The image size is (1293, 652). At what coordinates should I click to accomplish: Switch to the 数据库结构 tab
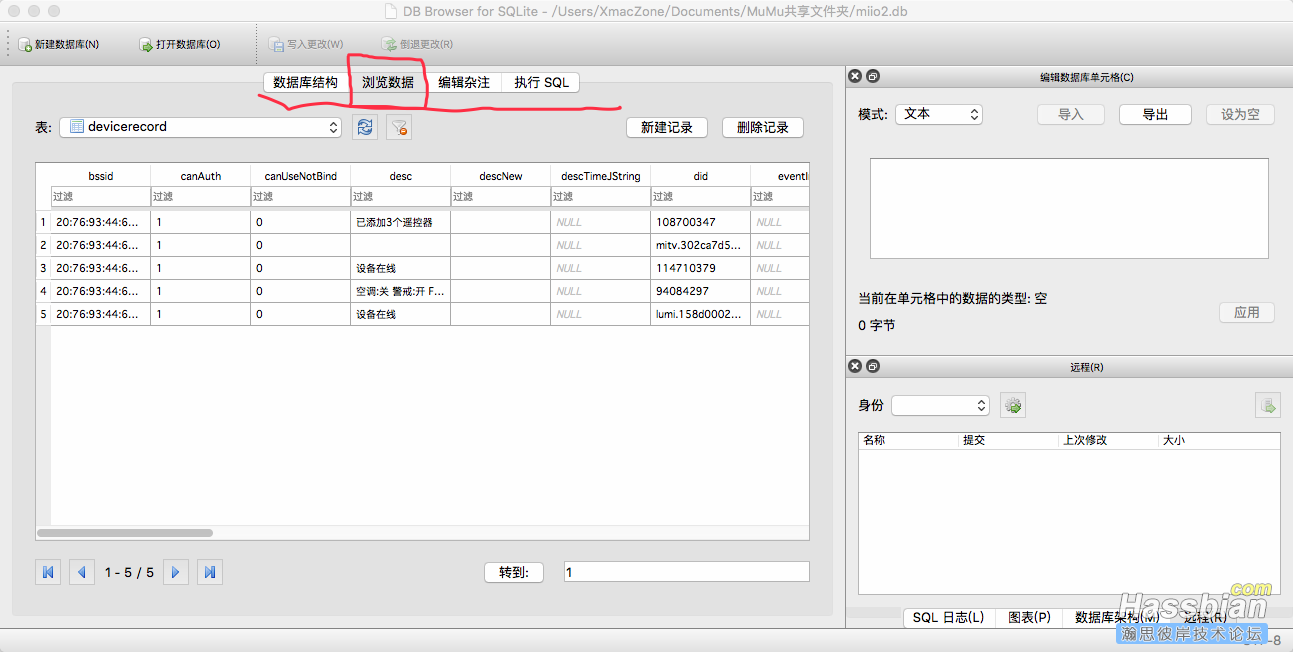[306, 82]
